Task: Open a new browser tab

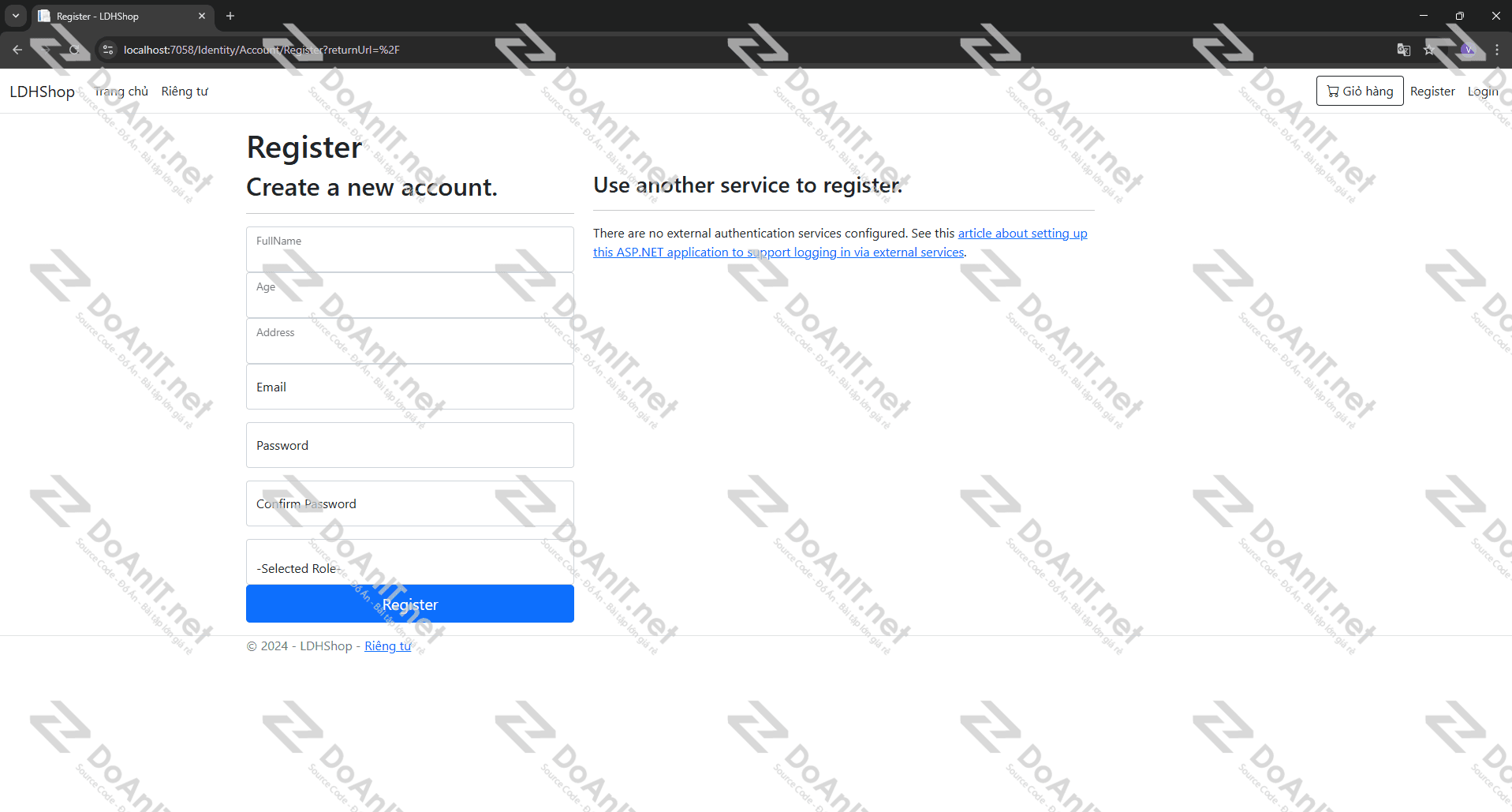Action: 230,16
